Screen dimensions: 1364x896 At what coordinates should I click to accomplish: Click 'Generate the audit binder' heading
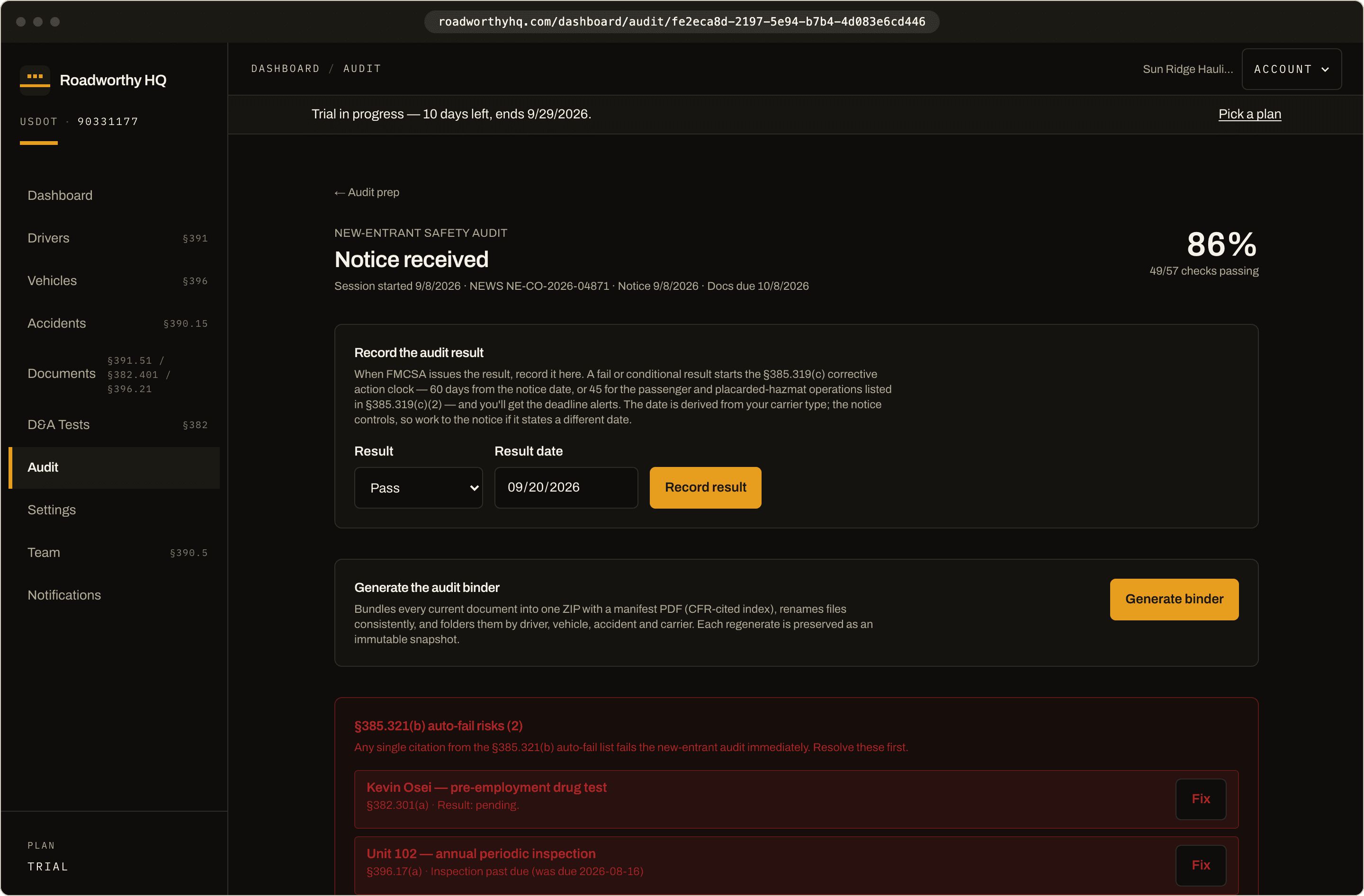[x=426, y=588]
